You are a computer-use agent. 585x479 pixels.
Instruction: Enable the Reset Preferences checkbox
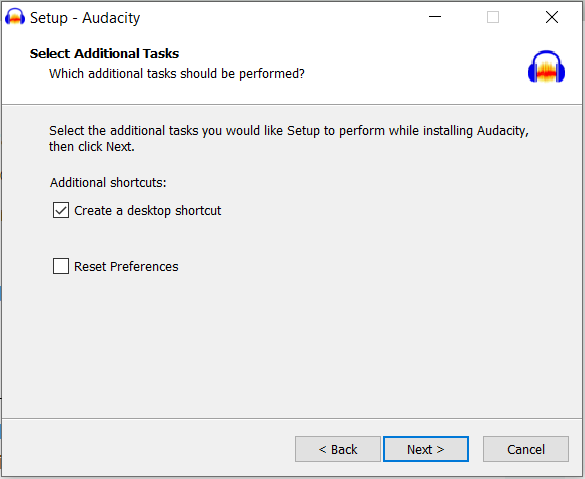point(61,266)
